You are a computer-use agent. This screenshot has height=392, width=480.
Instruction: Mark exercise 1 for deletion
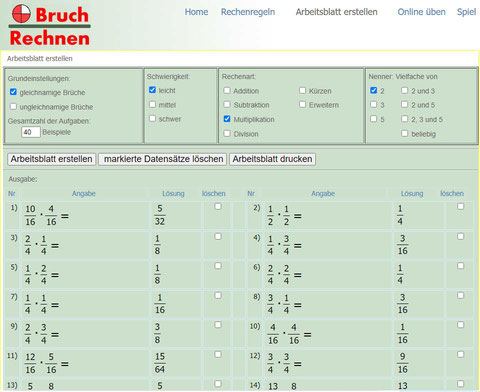218,207
